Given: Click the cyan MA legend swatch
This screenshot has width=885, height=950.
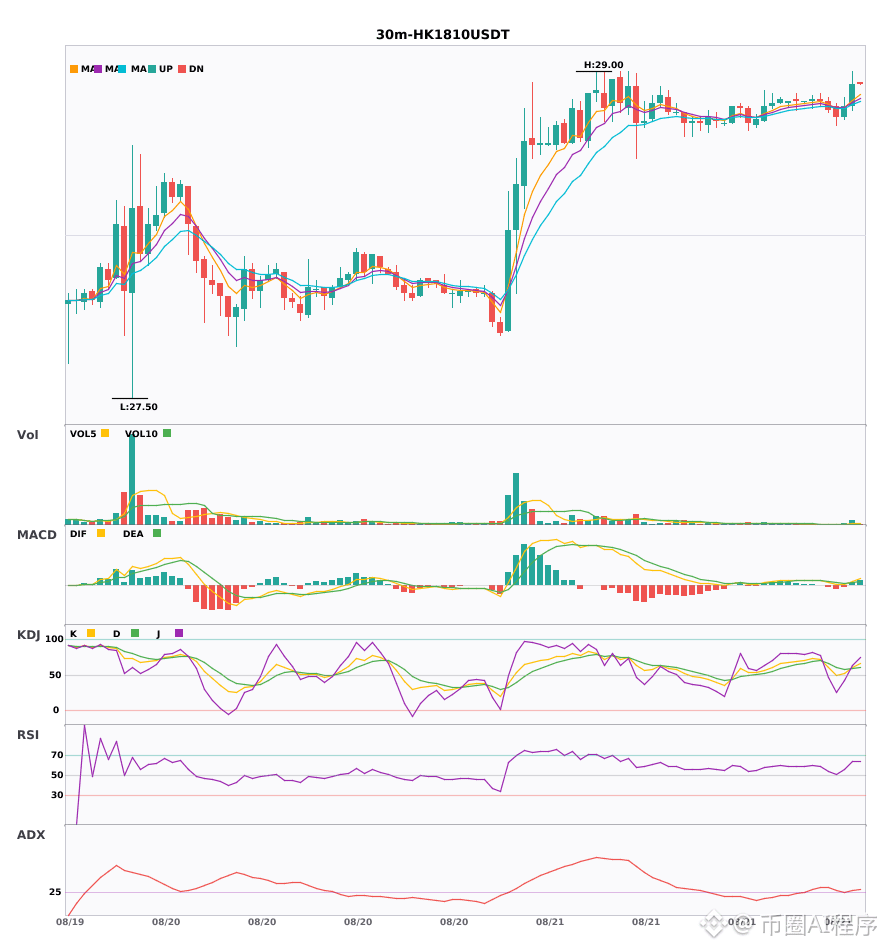Looking at the screenshot, I should pos(122,69).
